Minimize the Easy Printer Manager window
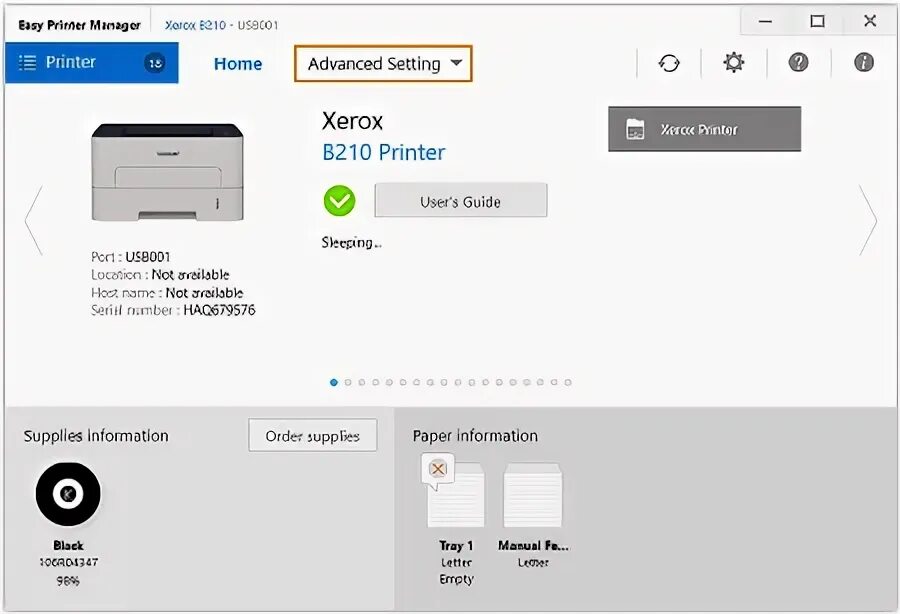Image resolution: width=900 pixels, height=614 pixels. [765, 22]
